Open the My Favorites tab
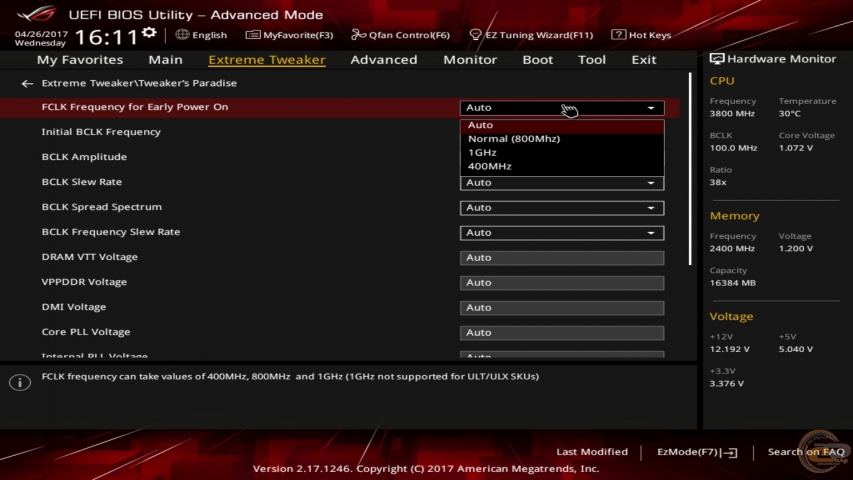The height and width of the screenshot is (480, 853). pos(80,60)
